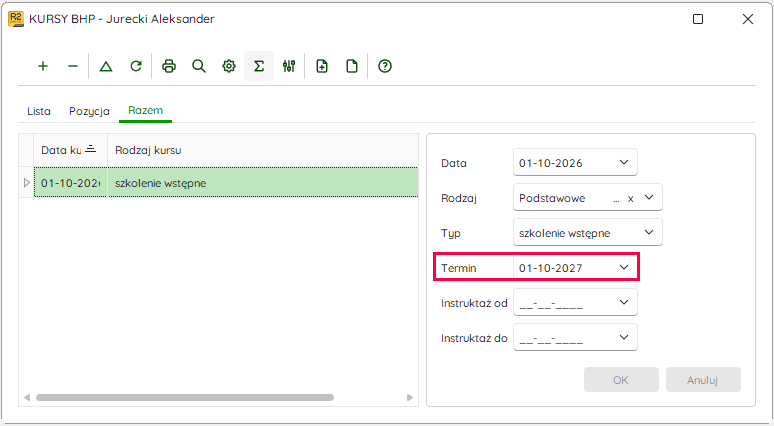
Task: Open the Instruktaż do date dropdown
Action: pos(624,338)
